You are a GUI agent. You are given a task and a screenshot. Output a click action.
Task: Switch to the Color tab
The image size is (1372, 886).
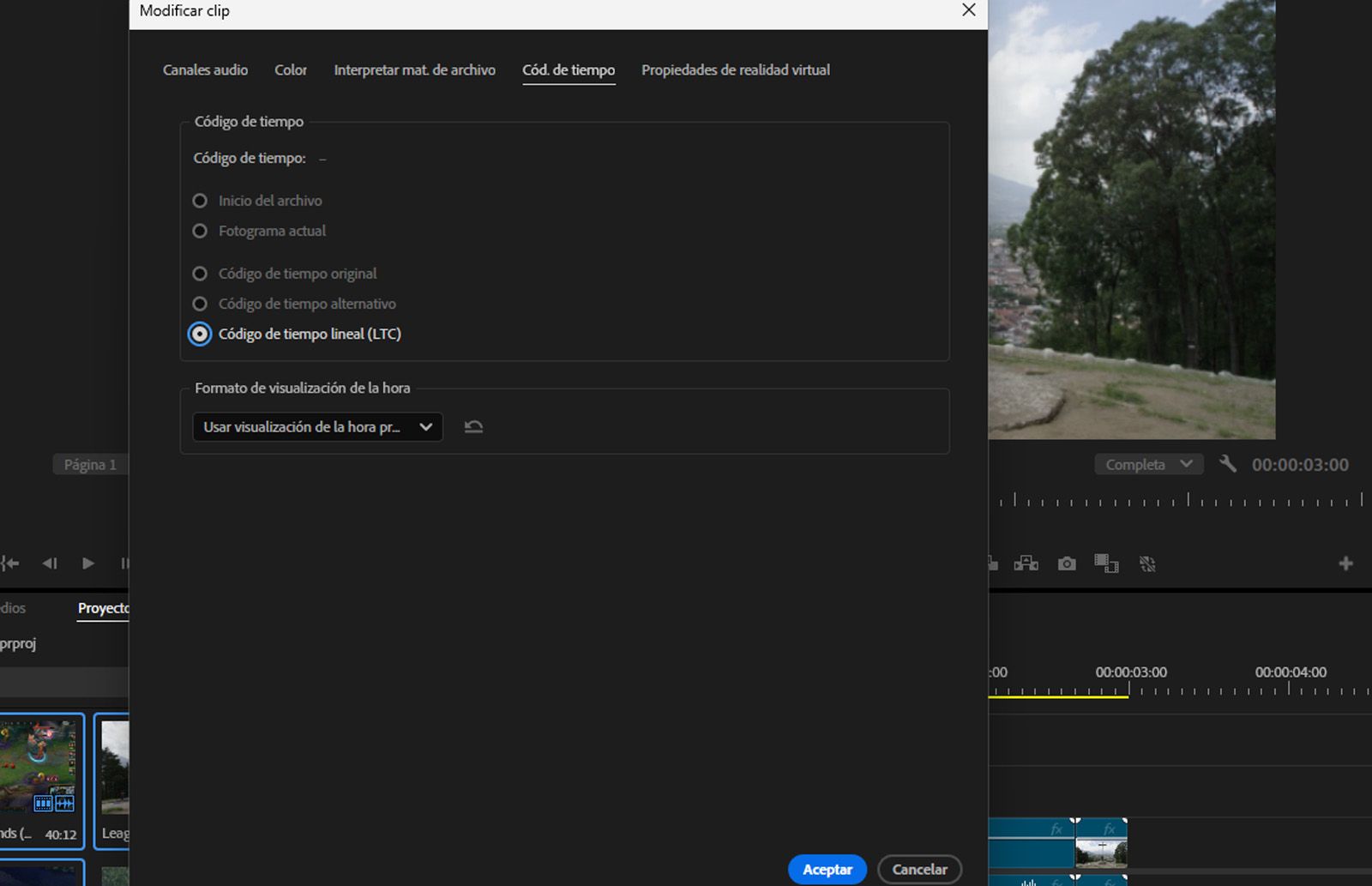290,69
